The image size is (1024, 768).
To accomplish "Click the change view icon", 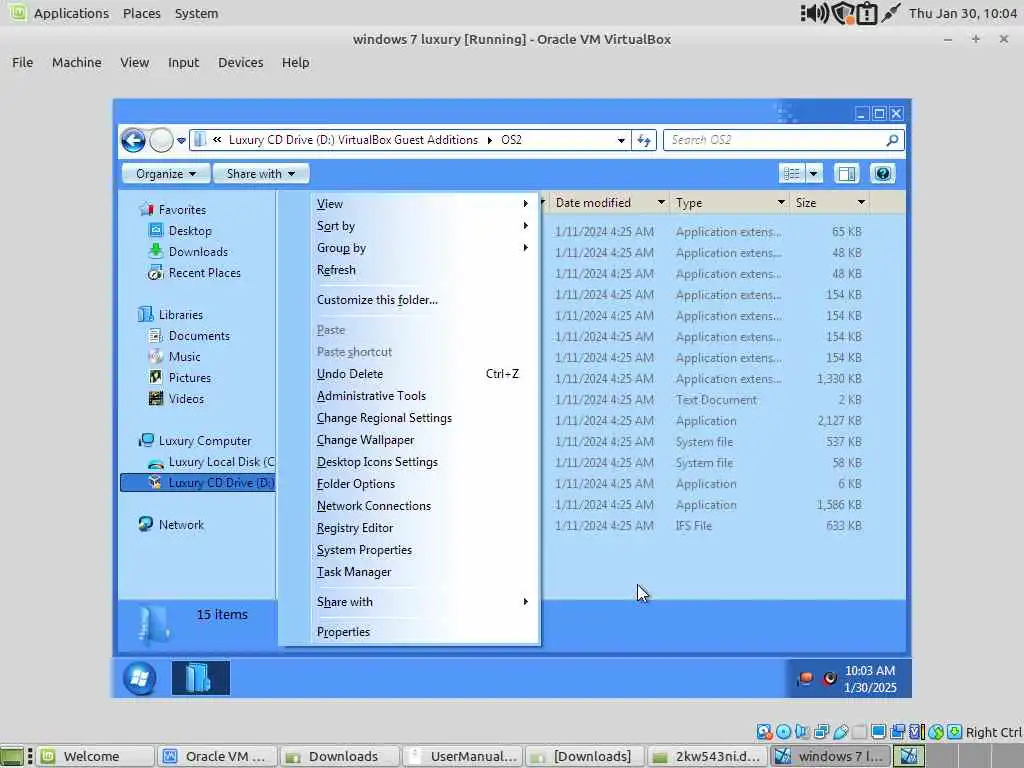I will pos(792,173).
